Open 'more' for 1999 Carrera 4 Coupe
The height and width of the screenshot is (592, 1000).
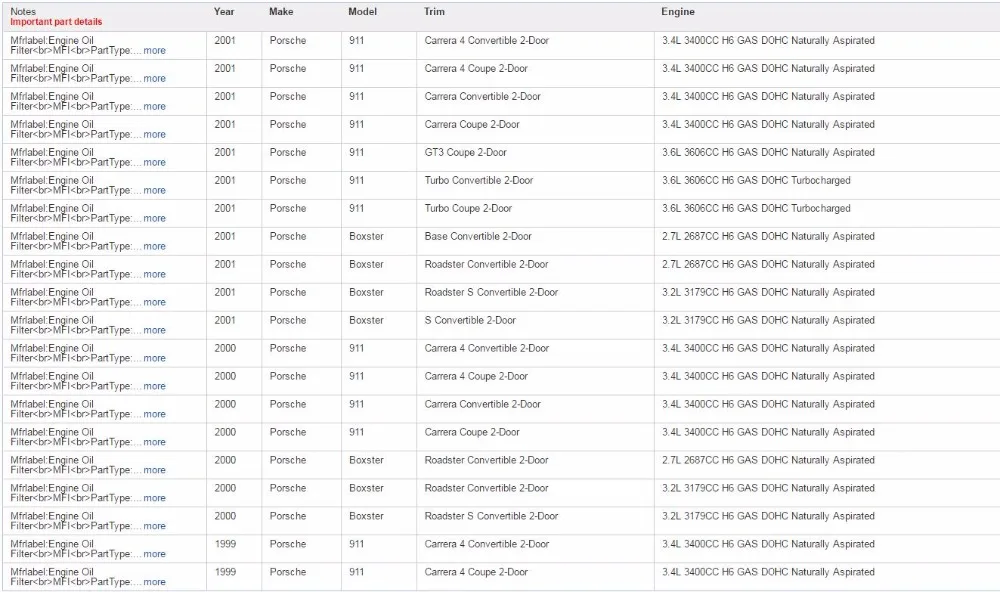click(154, 582)
